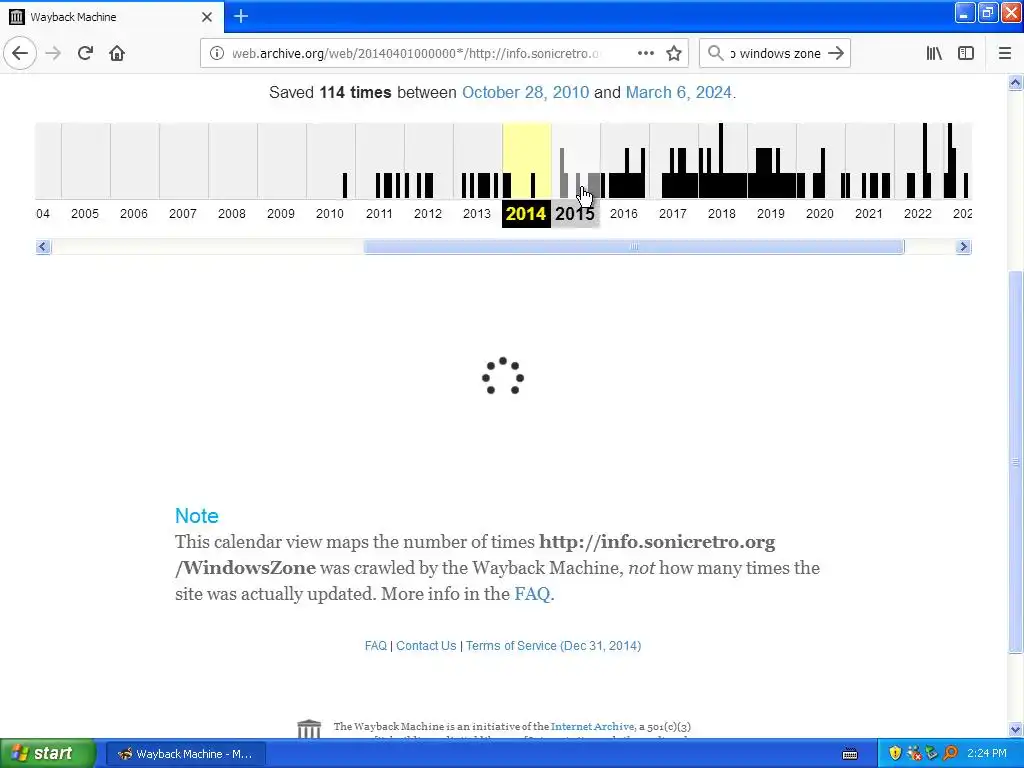Open a new tab with plus button

[240, 16]
